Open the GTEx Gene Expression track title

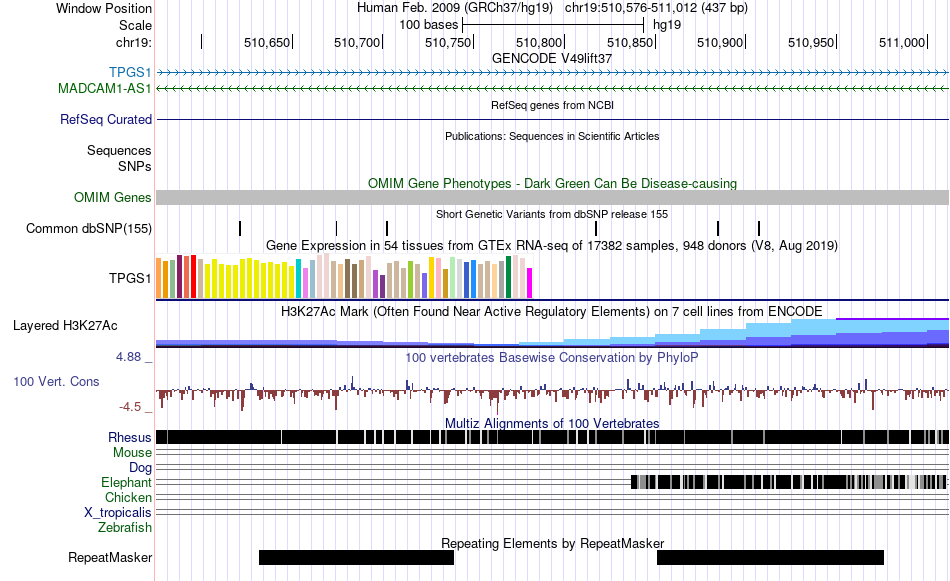coord(552,245)
